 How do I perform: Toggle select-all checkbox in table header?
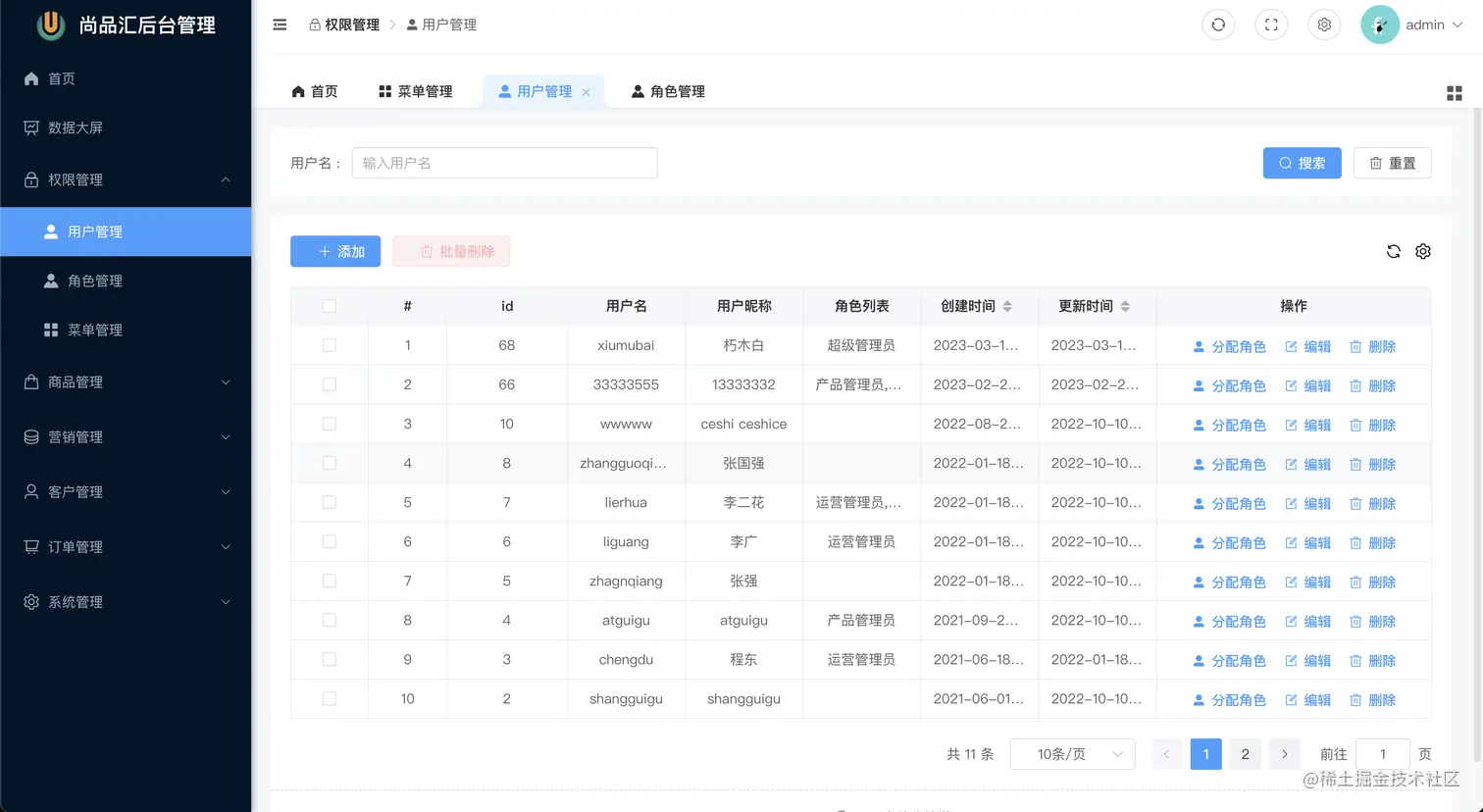pyautogui.click(x=330, y=306)
